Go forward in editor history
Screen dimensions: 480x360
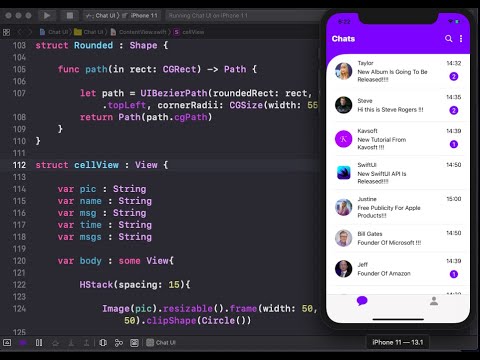tap(30, 32)
